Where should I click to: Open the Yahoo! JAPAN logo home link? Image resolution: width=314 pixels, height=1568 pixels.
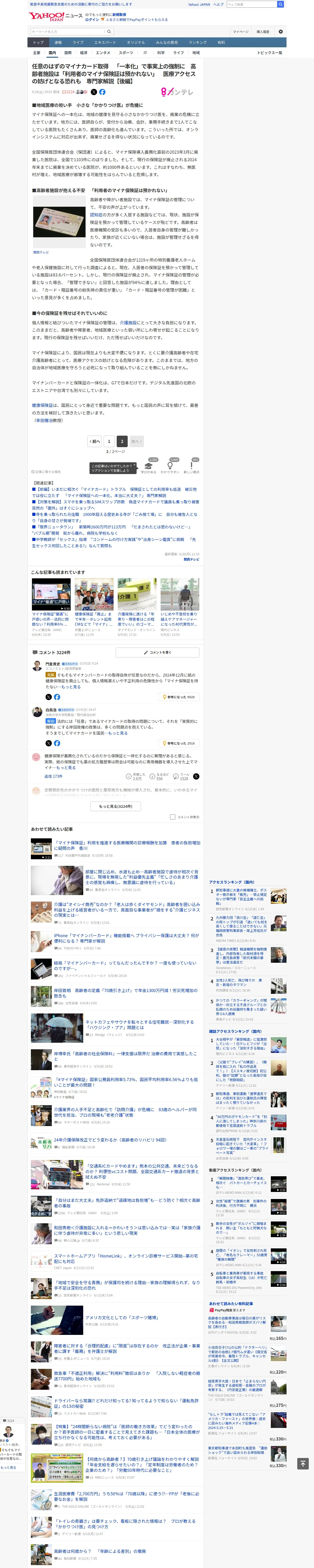46,16
